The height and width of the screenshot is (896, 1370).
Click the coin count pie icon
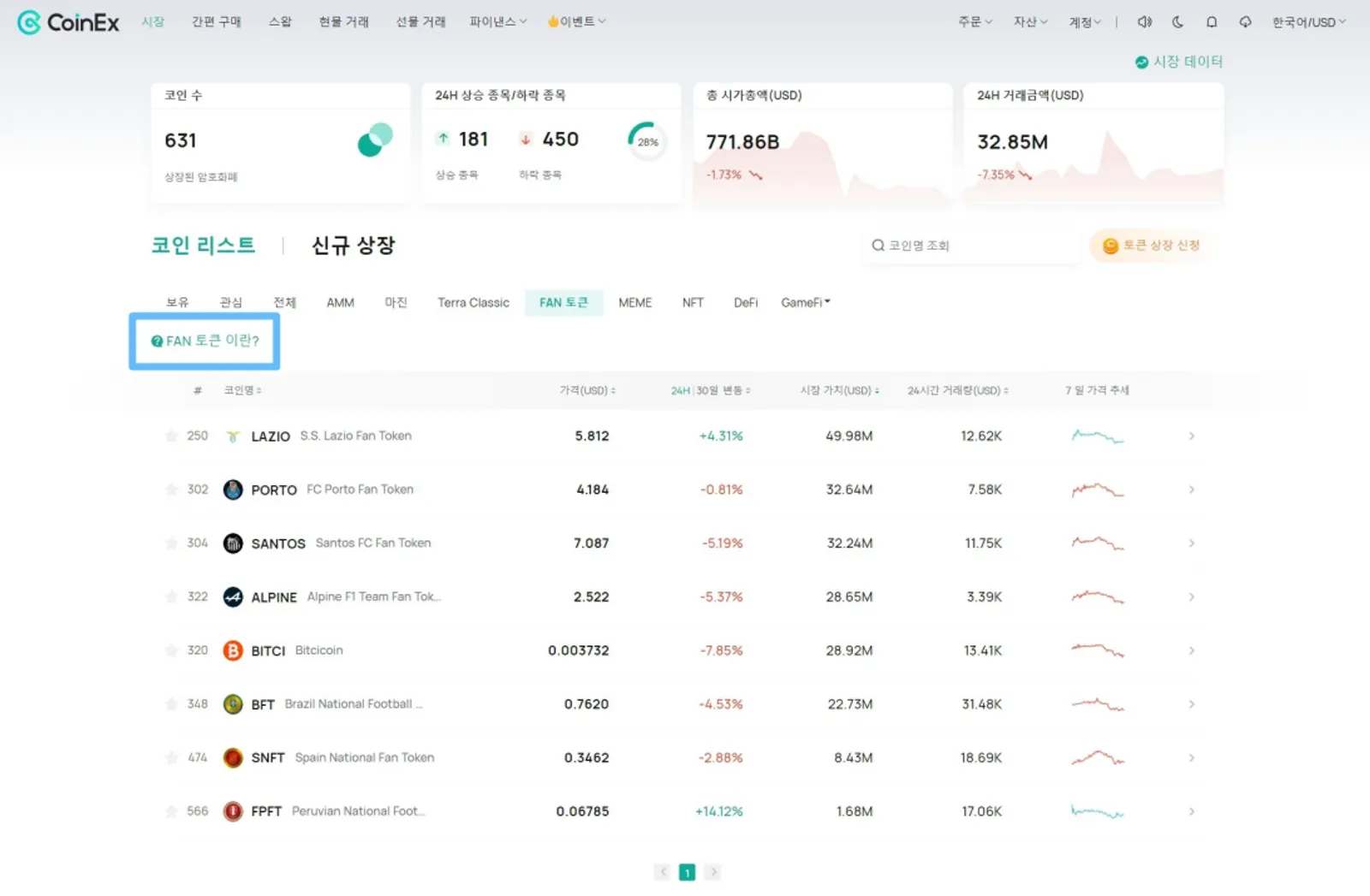point(375,140)
